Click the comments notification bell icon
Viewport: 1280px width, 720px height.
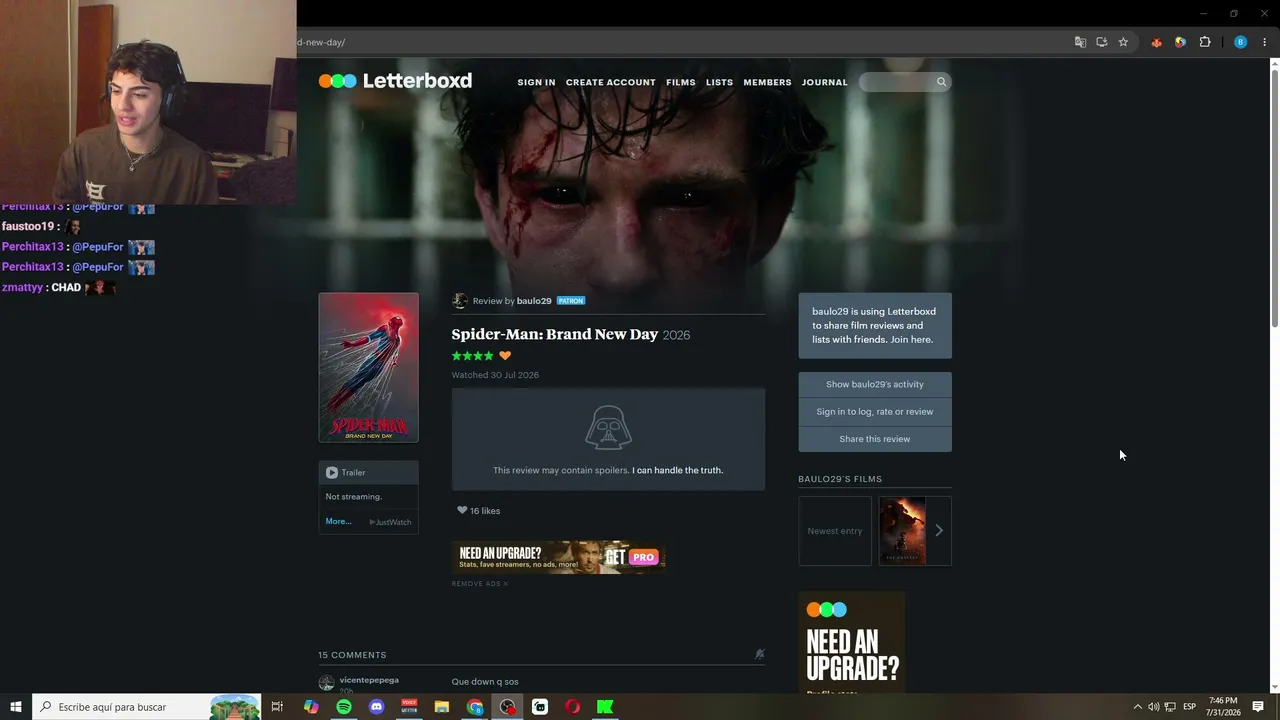[x=759, y=654]
